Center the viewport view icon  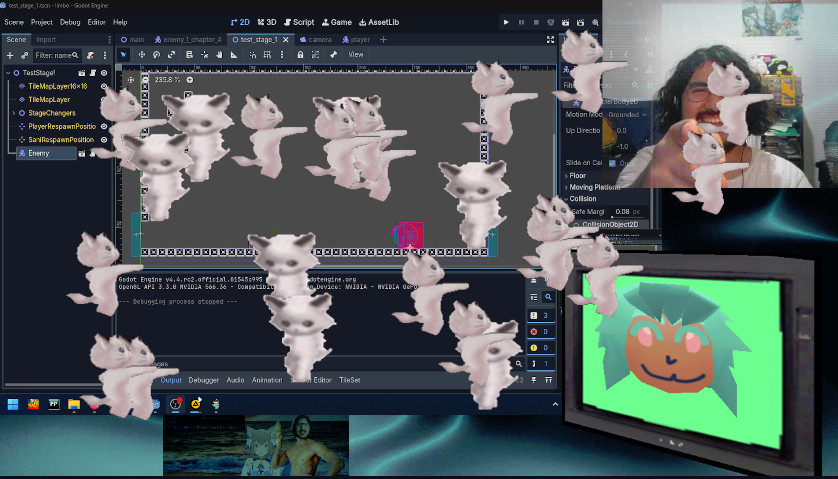pos(131,80)
